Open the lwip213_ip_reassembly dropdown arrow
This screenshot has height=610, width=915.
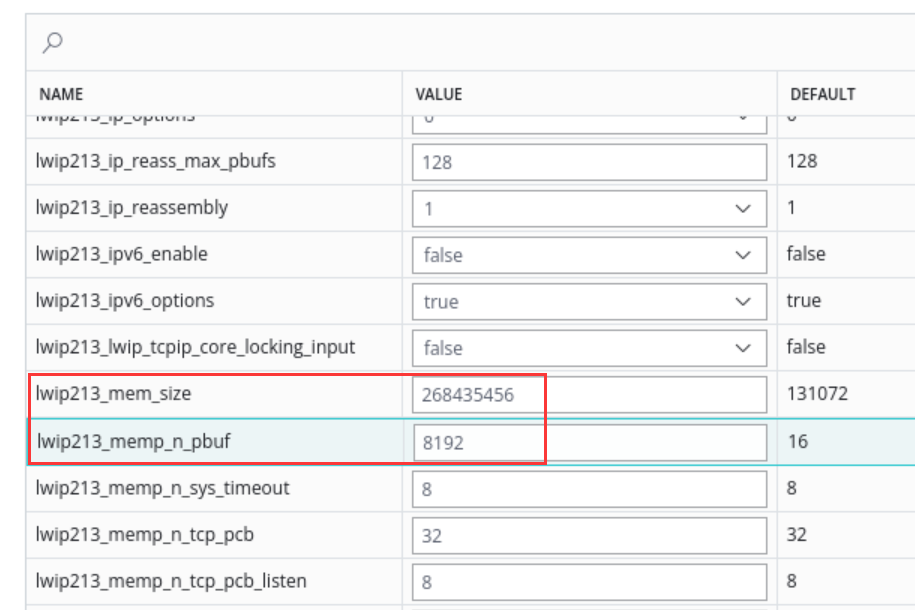[x=743, y=208]
